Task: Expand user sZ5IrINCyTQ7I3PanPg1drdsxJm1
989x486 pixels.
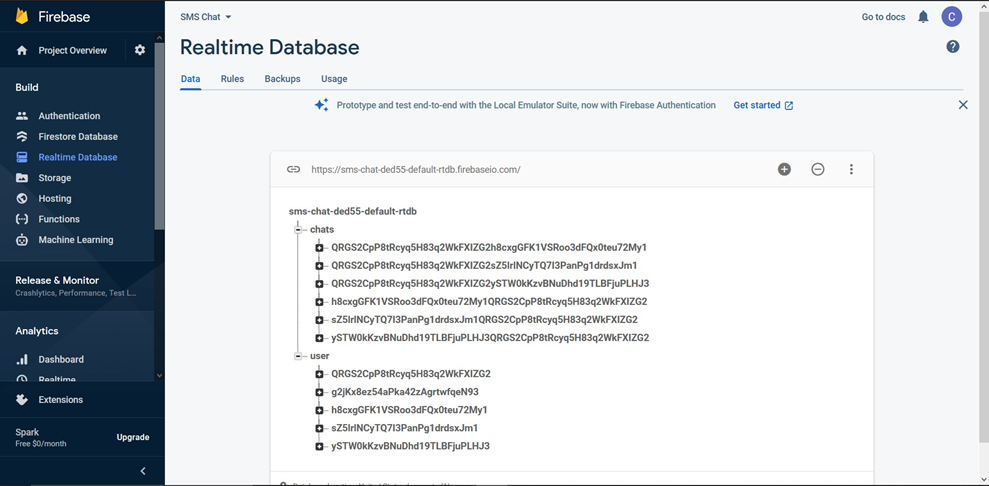Action: pos(320,429)
